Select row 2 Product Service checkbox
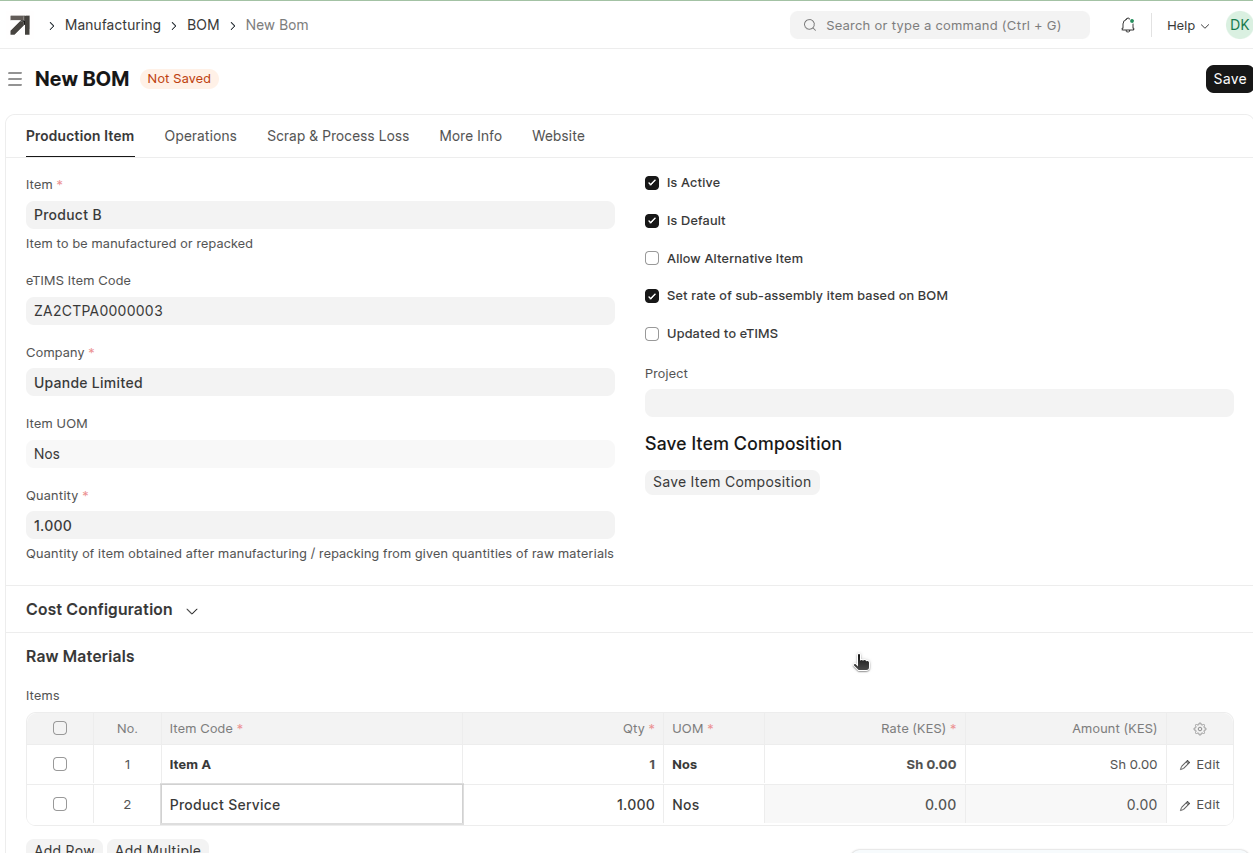This screenshot has width=1253, height=853. [60, 804]
